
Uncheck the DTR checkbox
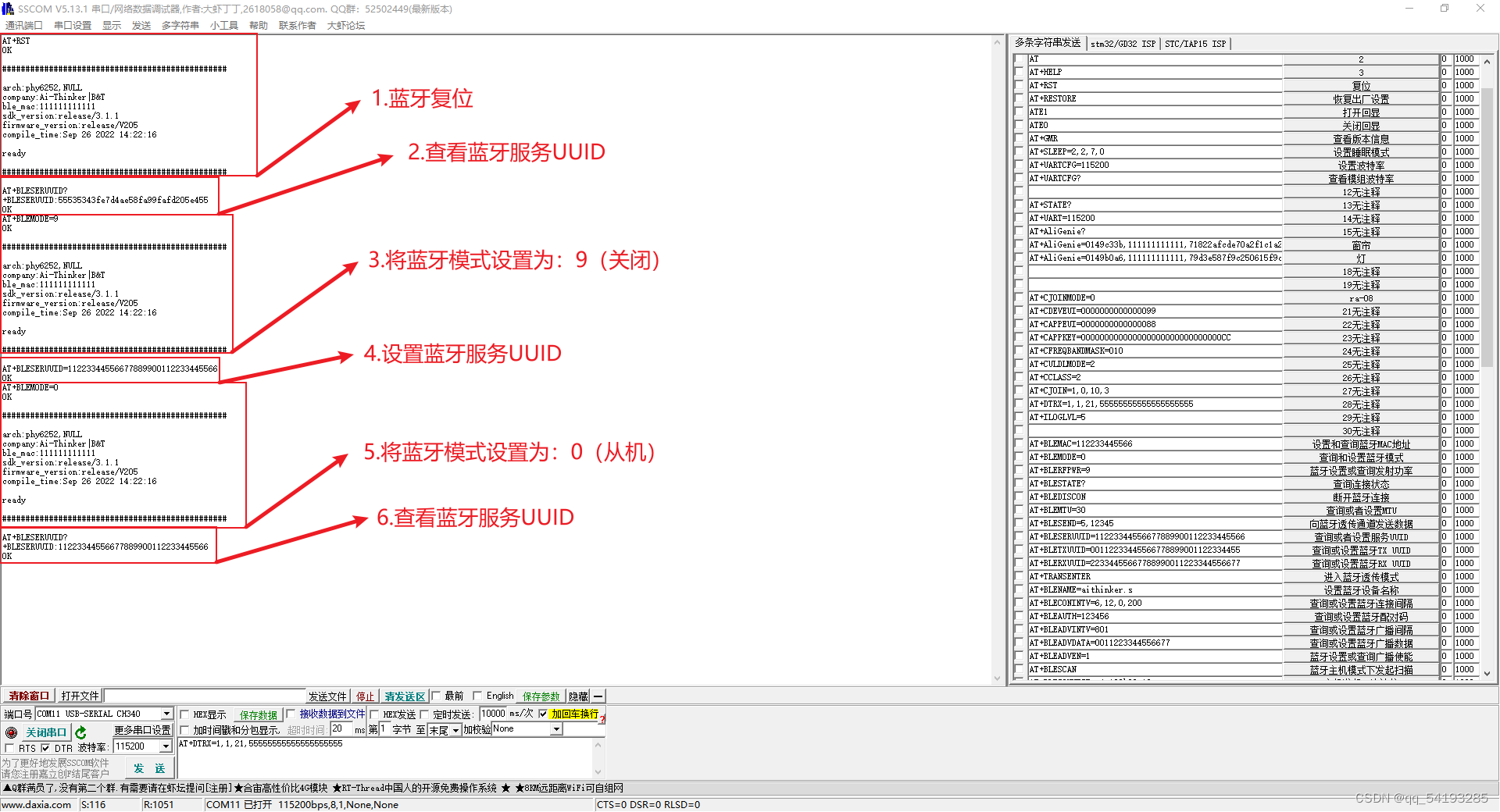pyautogui.click(x=45, y=748)
